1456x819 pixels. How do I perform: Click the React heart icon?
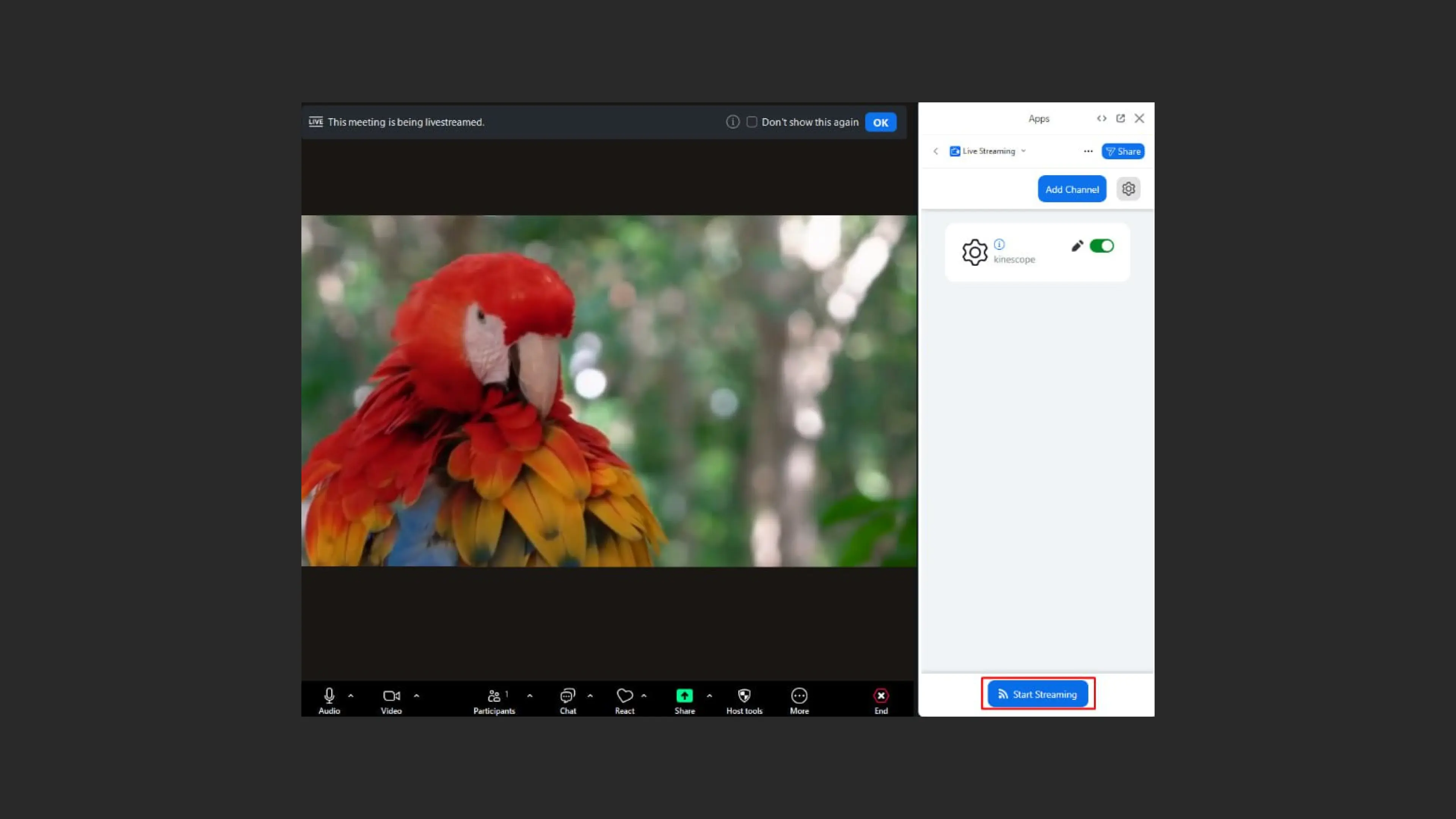coord(624,695)
